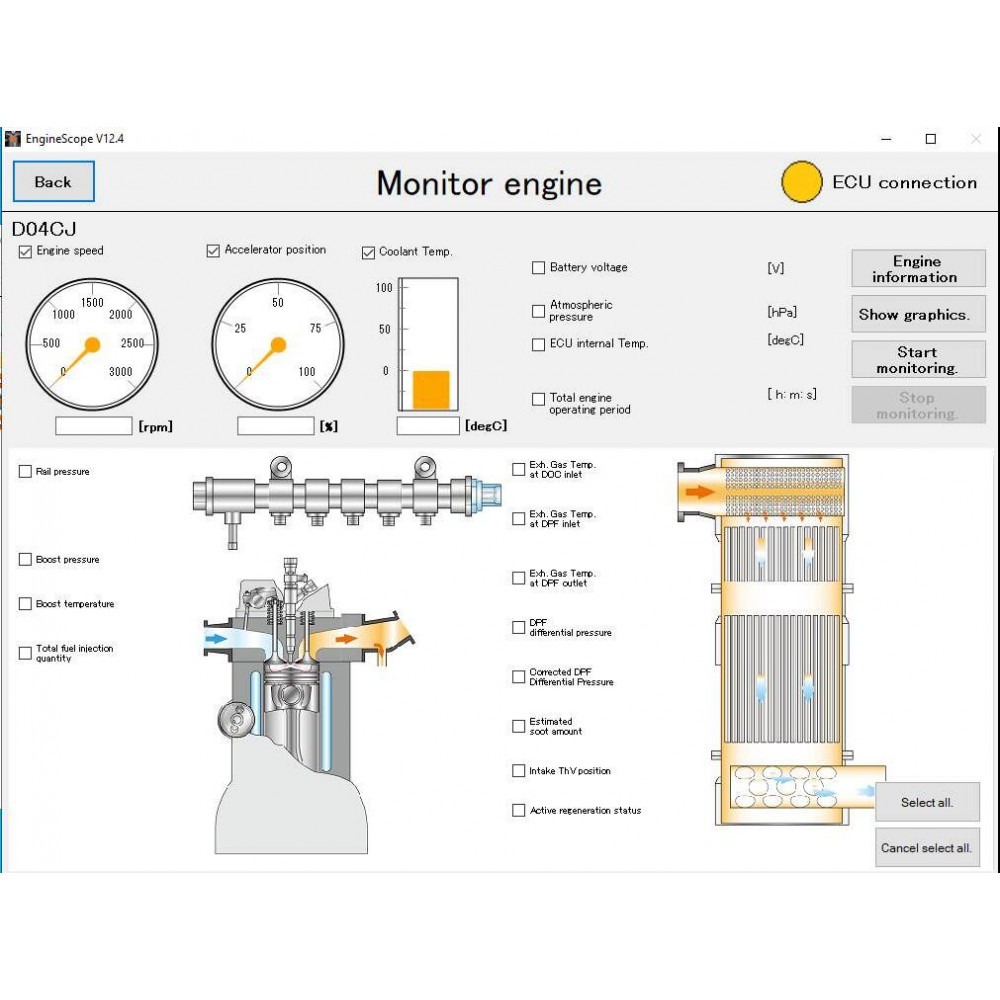Screen dimensions: 1000x1000
Task: Click the D04CJ engine model label
Action: pos(44,228)
